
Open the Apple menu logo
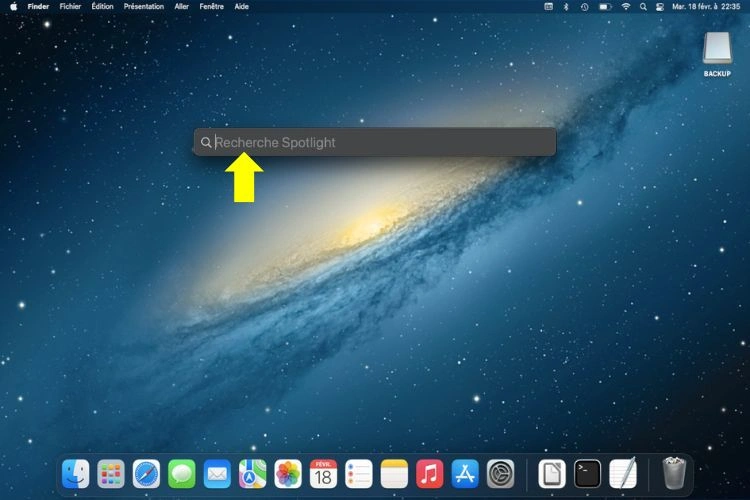point(13,7)
